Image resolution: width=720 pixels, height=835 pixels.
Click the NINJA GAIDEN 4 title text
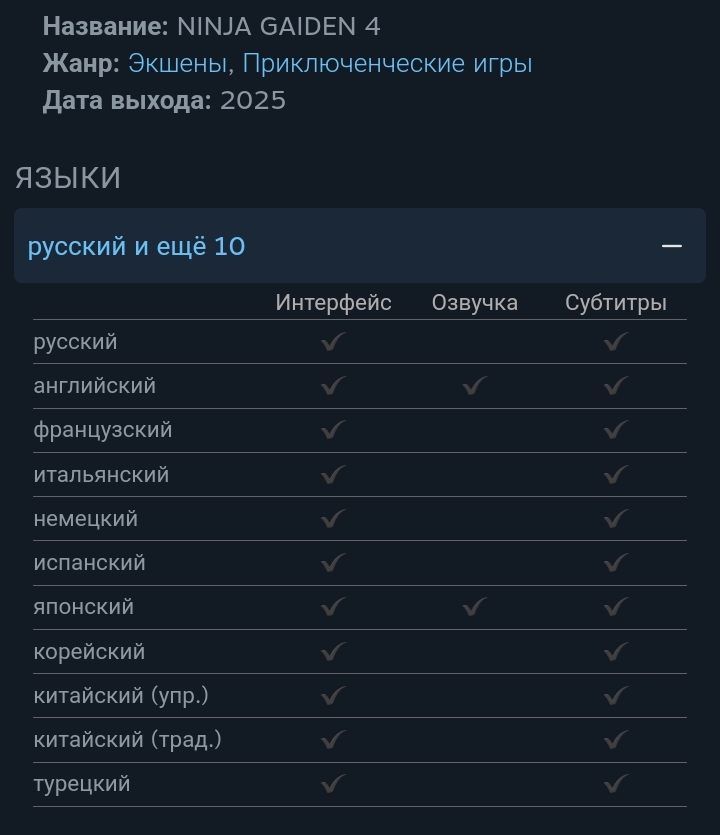[x=279, y=27]
